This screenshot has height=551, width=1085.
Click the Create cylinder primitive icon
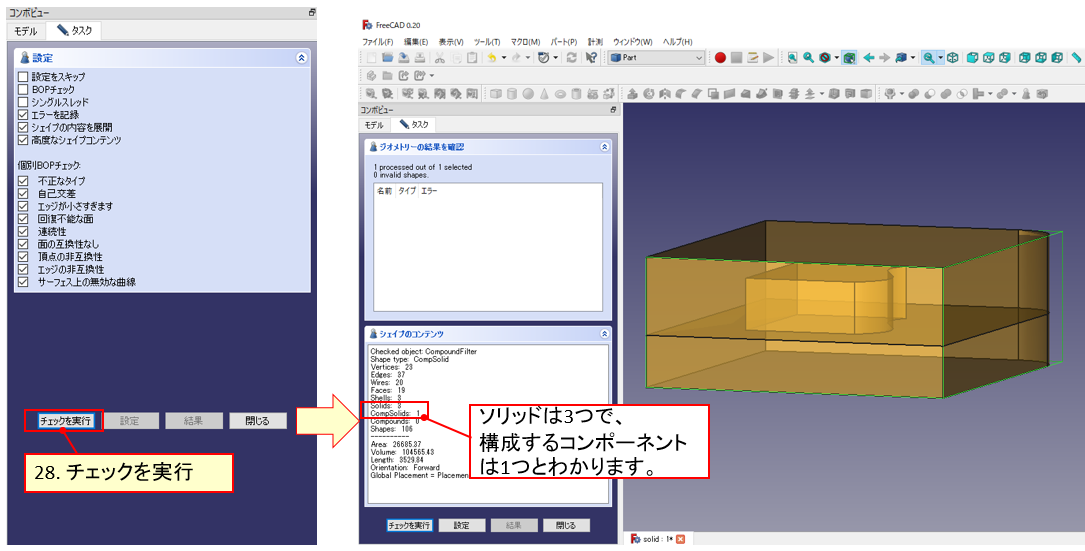pos(511,93)
